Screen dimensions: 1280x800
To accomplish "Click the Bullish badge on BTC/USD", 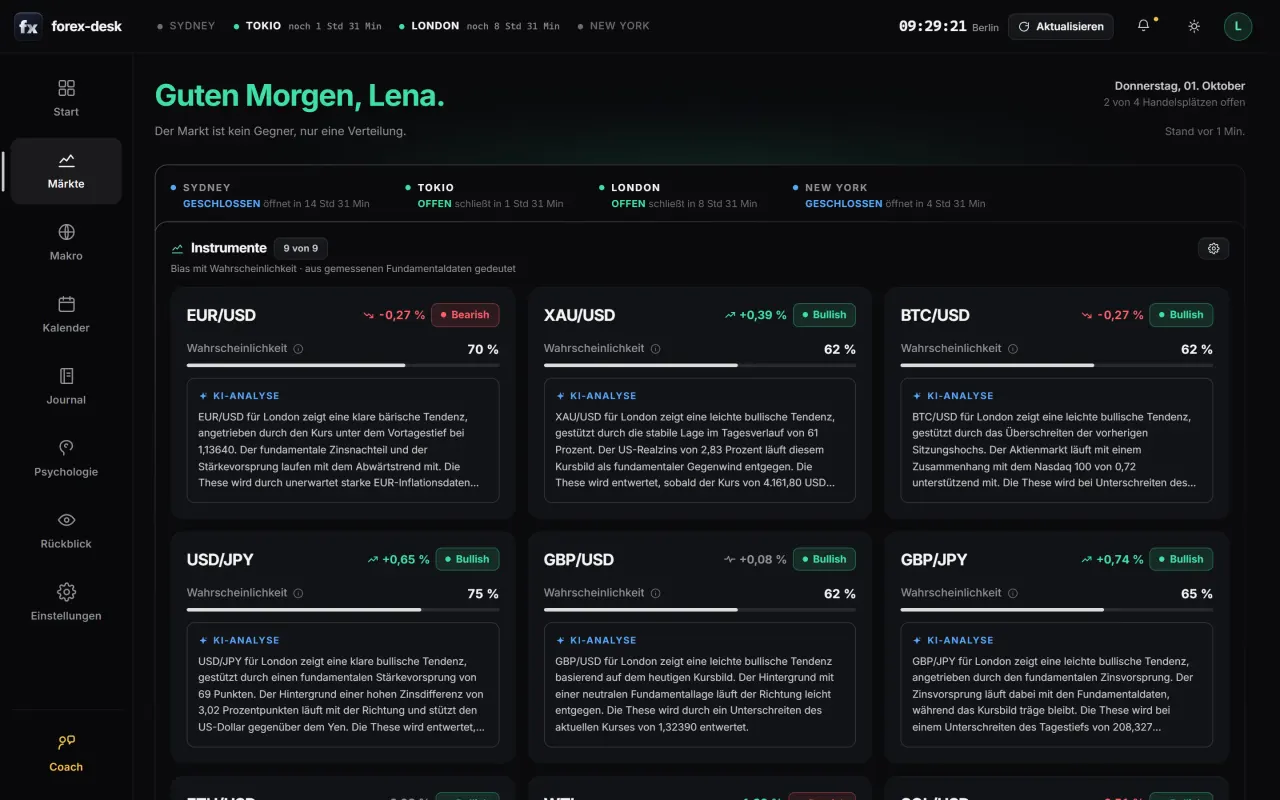I will tap(1181, 315).
